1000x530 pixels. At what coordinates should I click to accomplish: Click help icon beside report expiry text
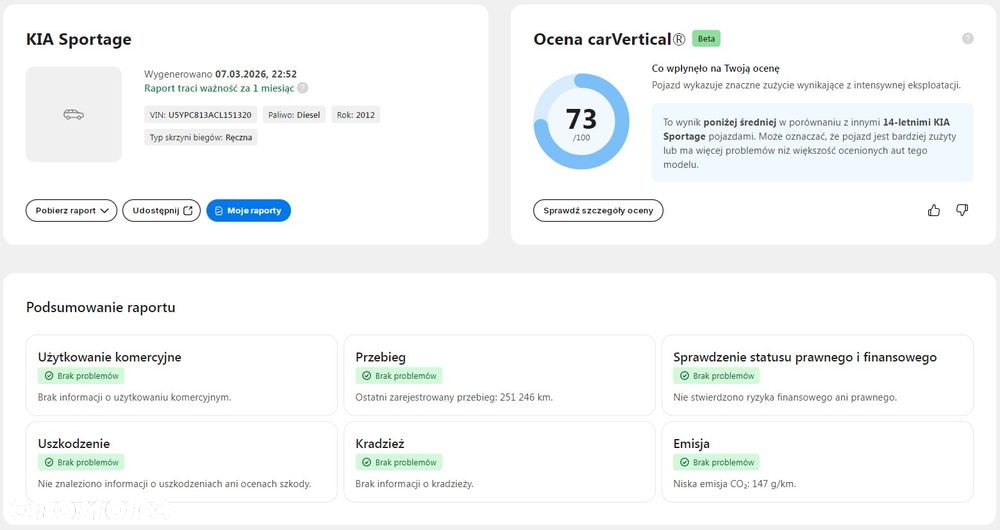tap(303, 88)
